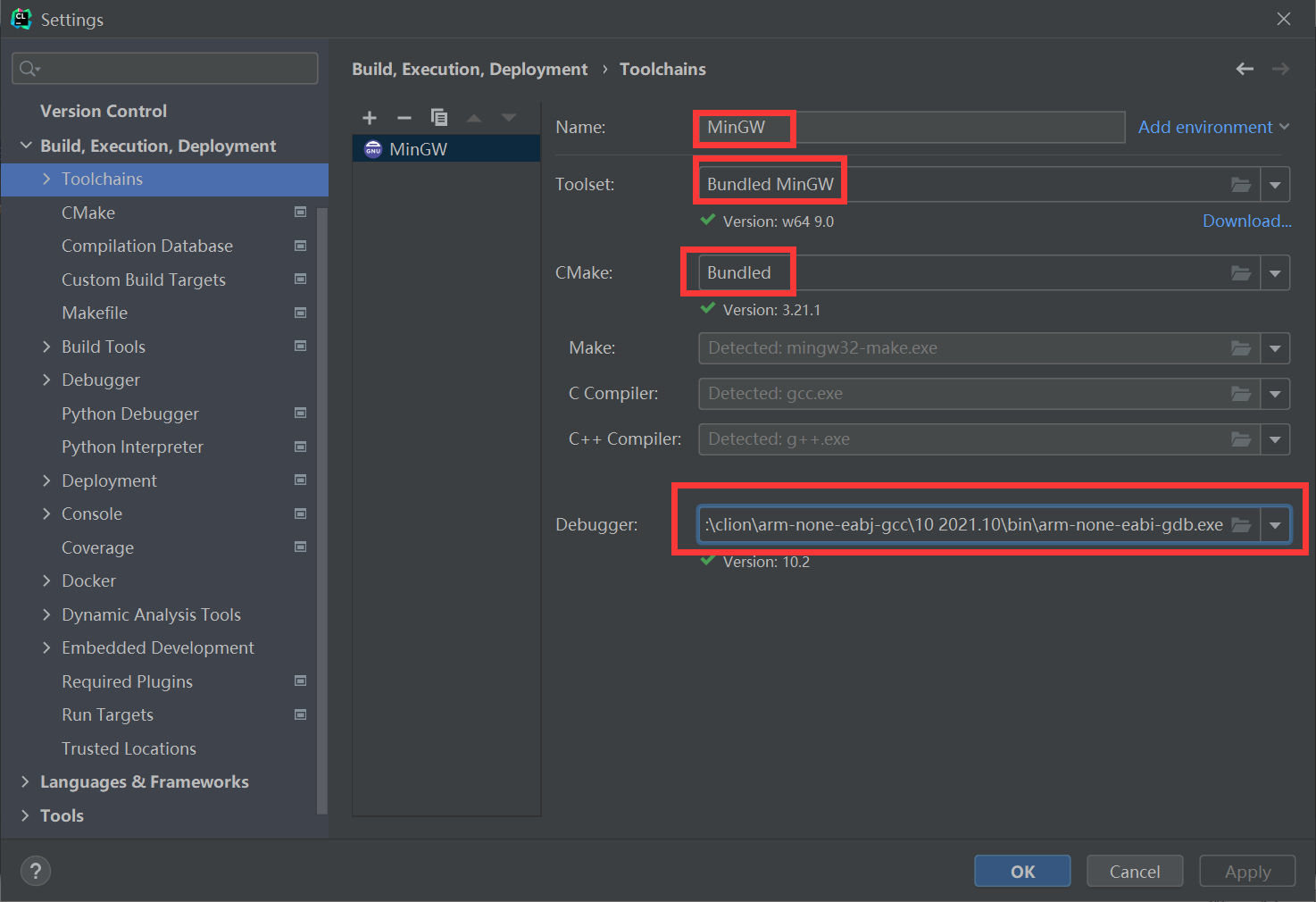The image size is (1316, 902).
Task: Select the MinGW toolchain entry
Action: pyautogui.click(x=446, y=149)
